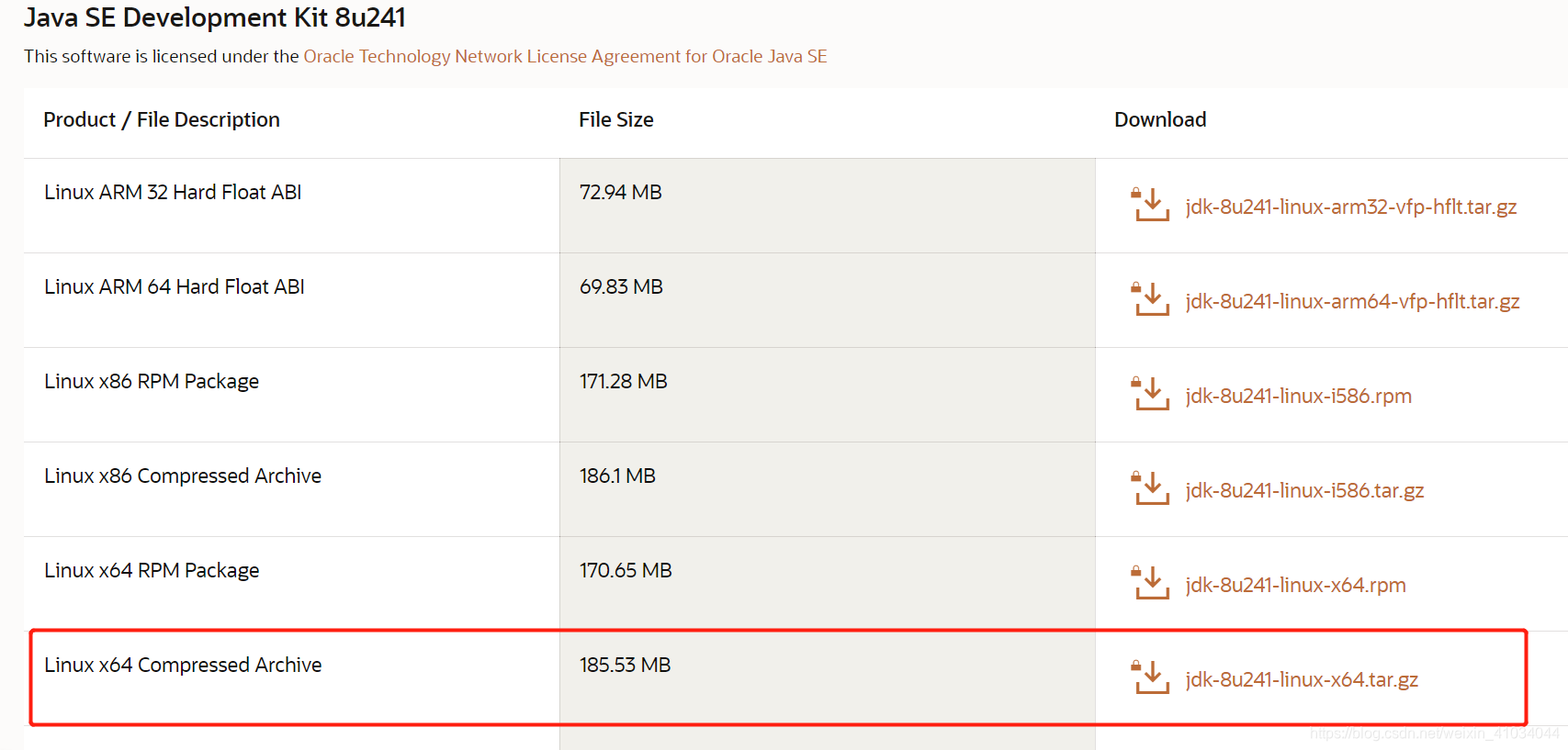This screenshot has width=1568, height=750.
Task: Click download icon beside jdk-8u241-linux-x64.tar.gz
Action: tap(1150, 677)
